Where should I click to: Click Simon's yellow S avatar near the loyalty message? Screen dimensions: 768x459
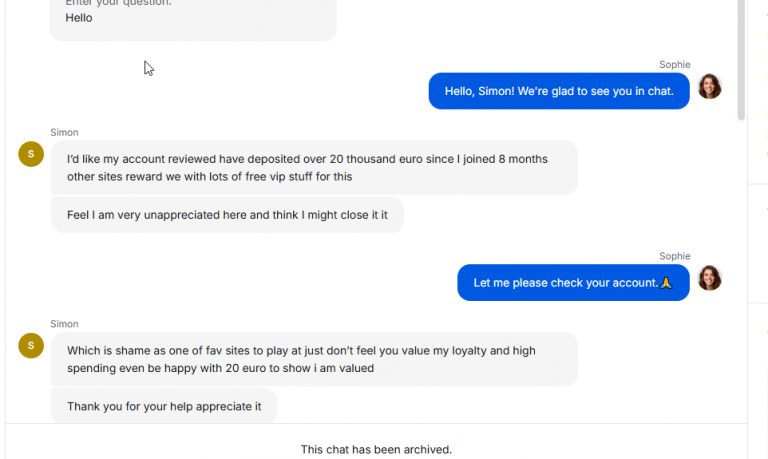coord(31,345)
